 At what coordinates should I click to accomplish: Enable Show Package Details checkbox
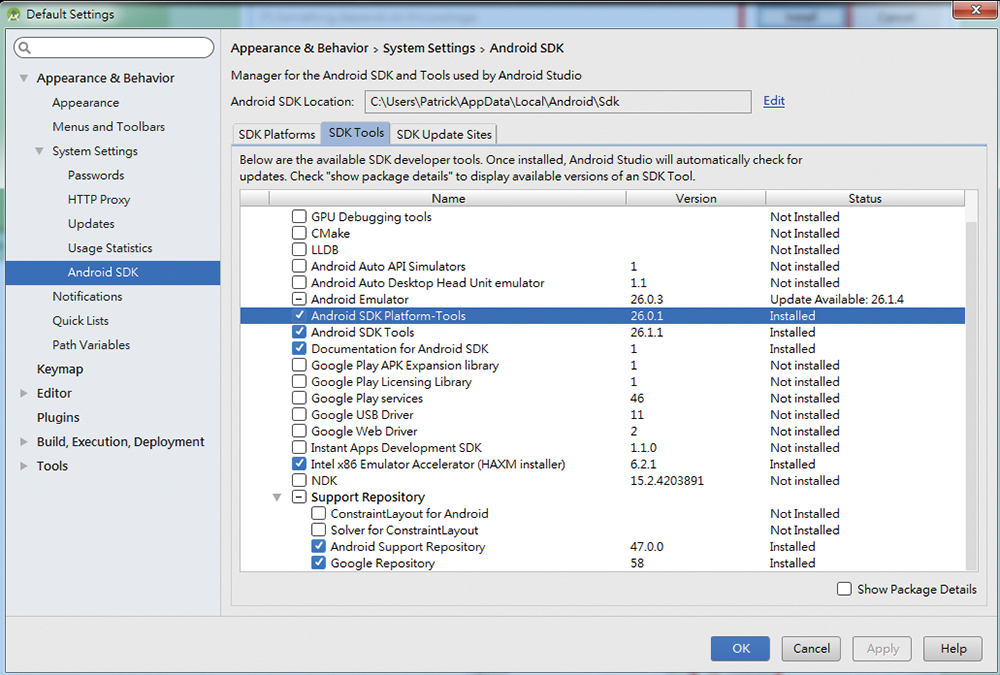(844, 589)
